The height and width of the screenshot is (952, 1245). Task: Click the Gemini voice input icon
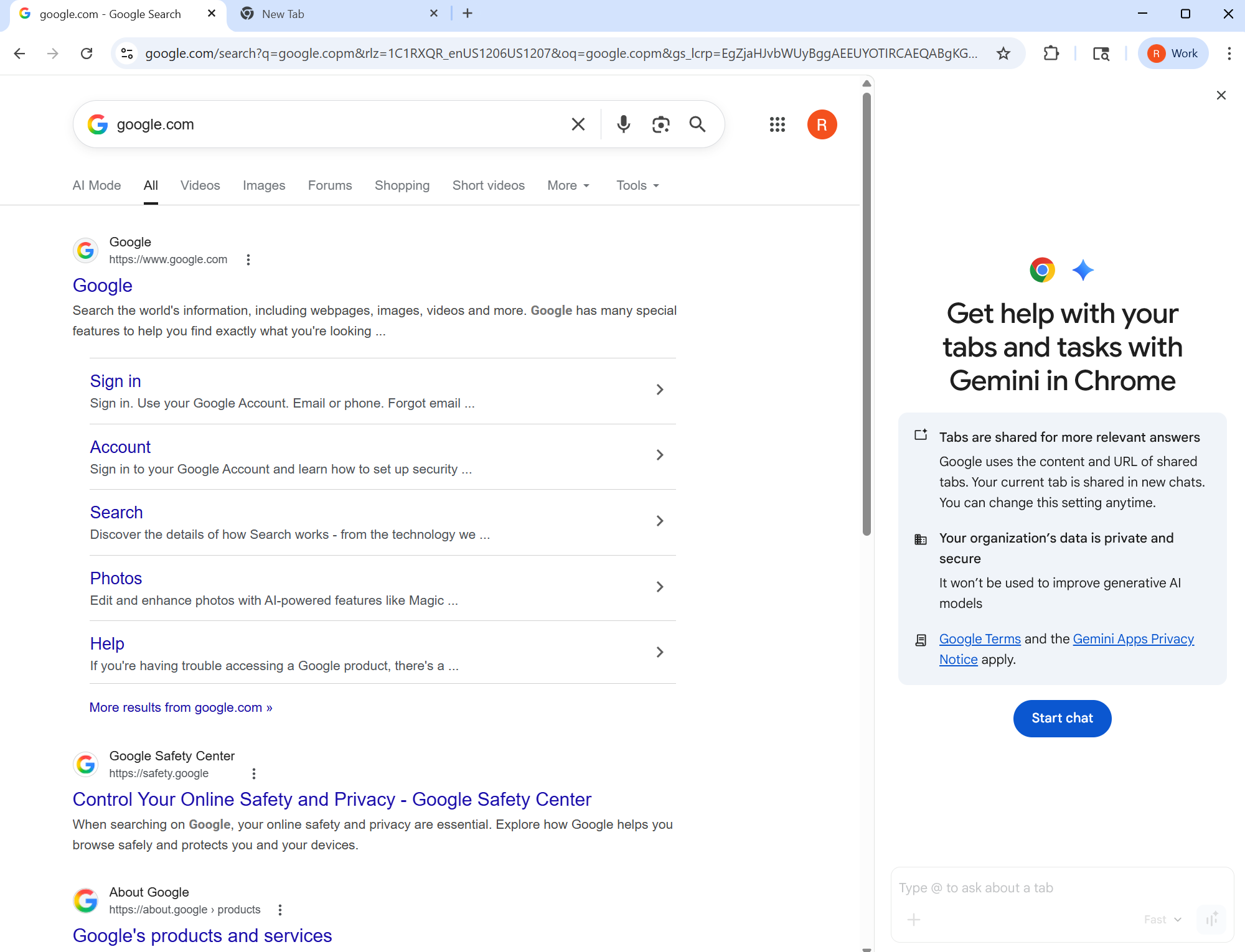pos(1211,920)
